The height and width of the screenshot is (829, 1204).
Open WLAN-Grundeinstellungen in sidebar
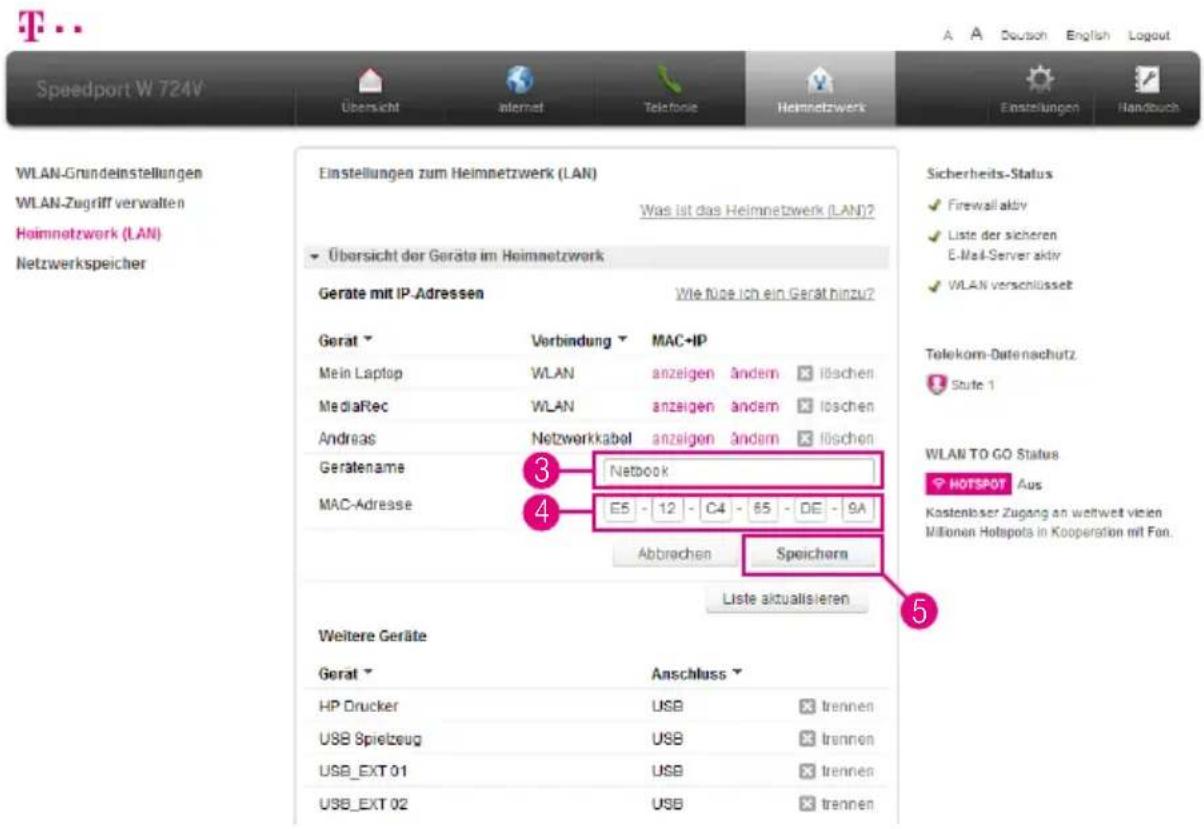(109, 173)
